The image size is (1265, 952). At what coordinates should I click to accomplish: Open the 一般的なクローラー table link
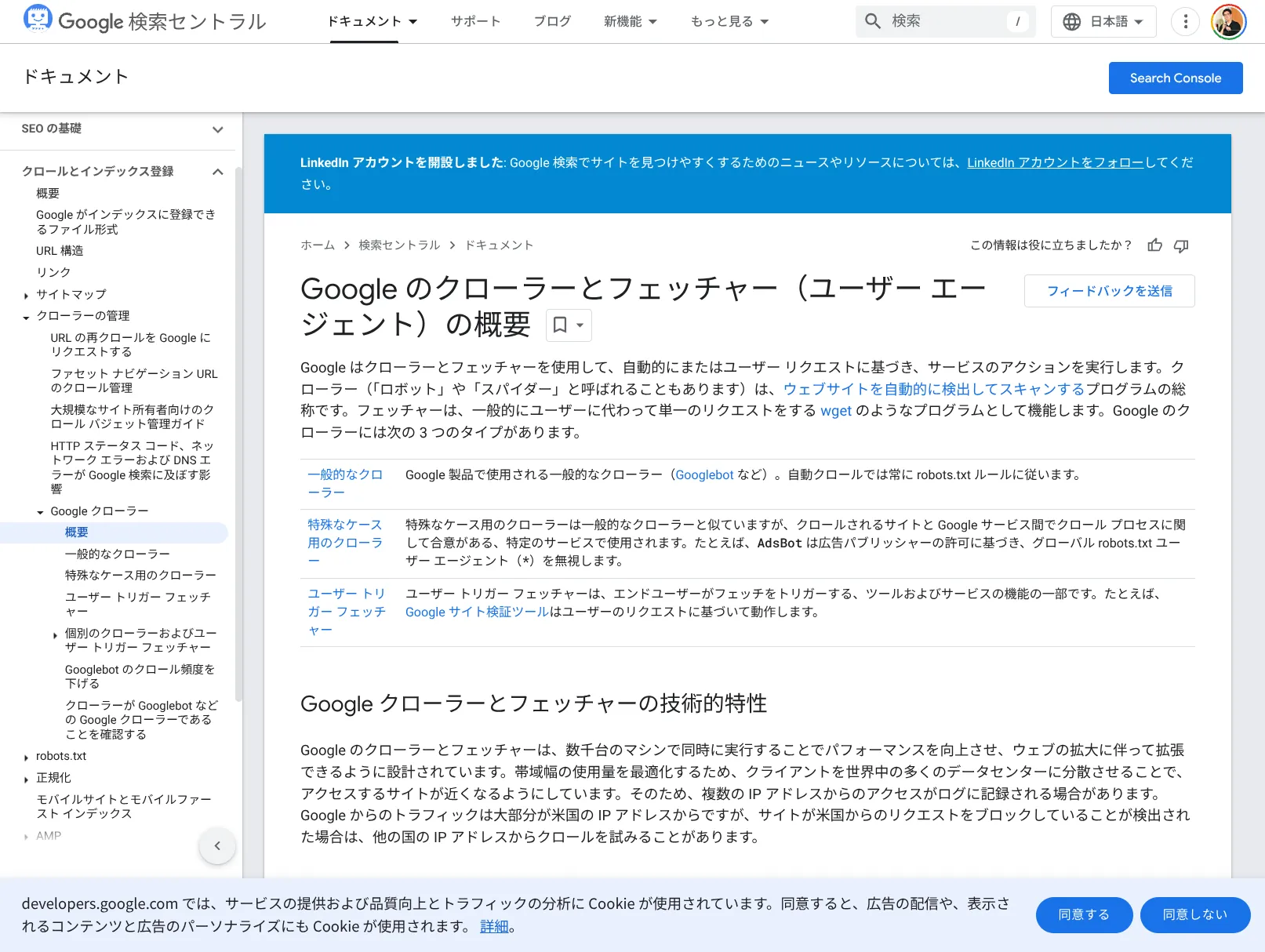tap(345, 483)
